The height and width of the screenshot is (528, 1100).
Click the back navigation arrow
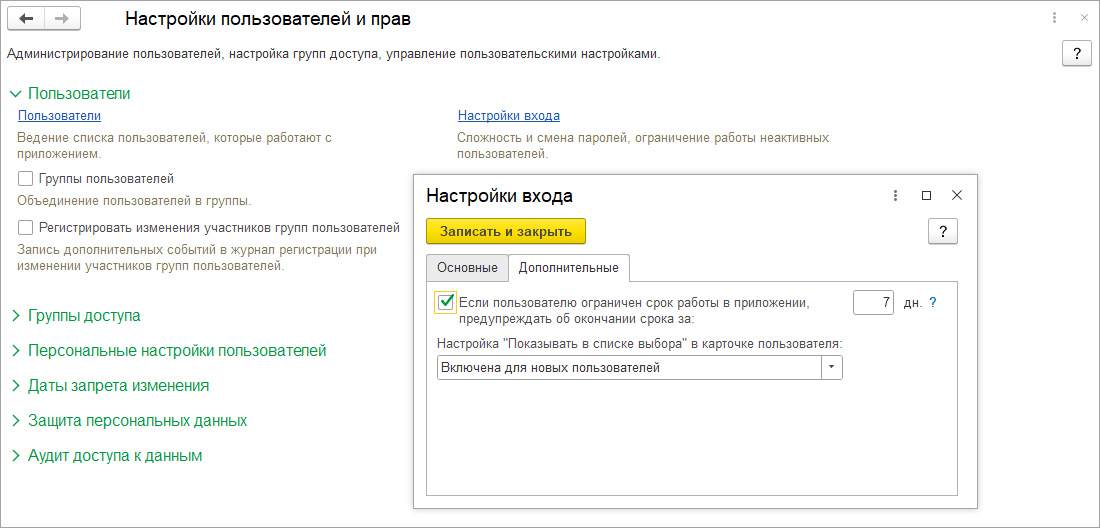click(27, 19)
